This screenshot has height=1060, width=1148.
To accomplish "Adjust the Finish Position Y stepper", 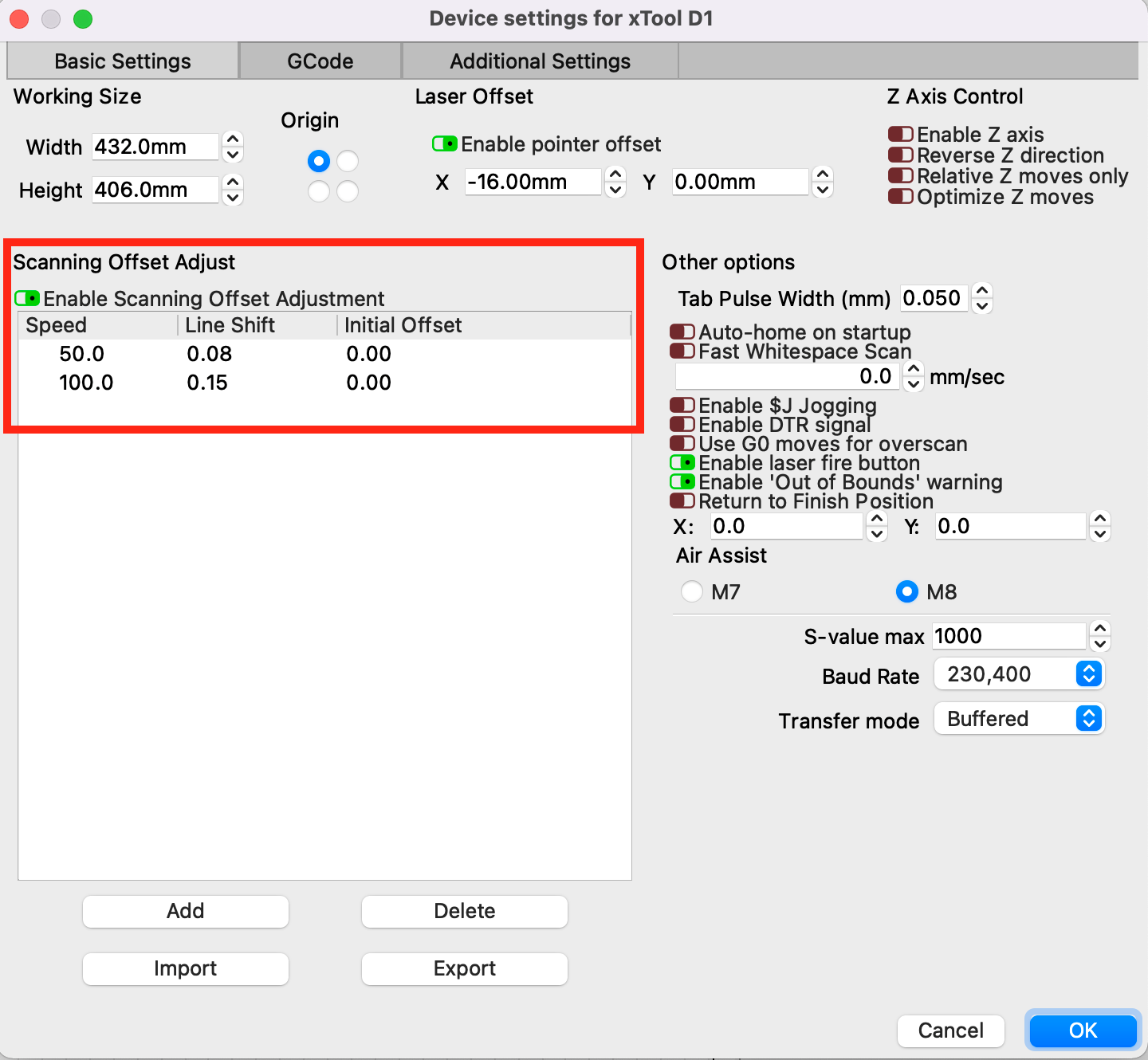I will pyautogui.click(x=1100, y=526).
